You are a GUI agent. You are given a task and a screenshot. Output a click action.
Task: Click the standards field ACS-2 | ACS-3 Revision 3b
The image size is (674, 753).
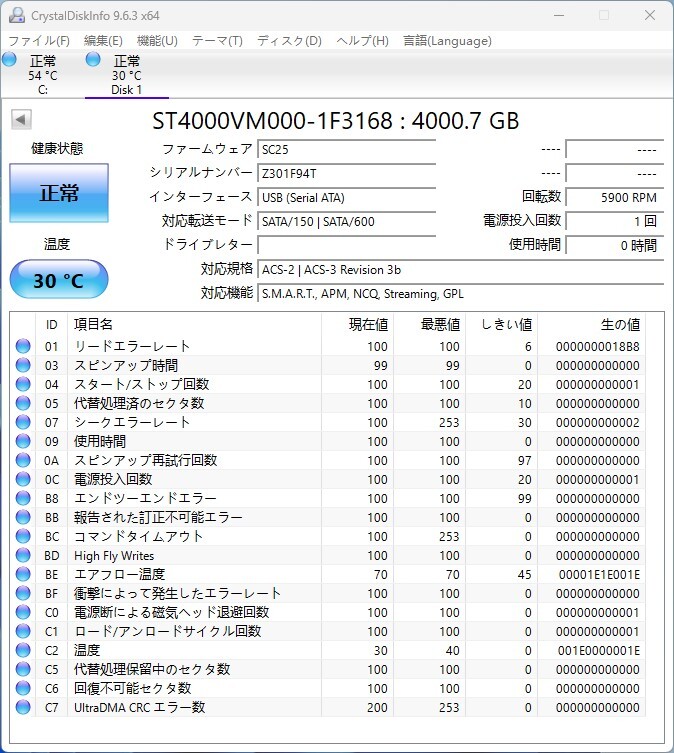(x=461, y=269)
